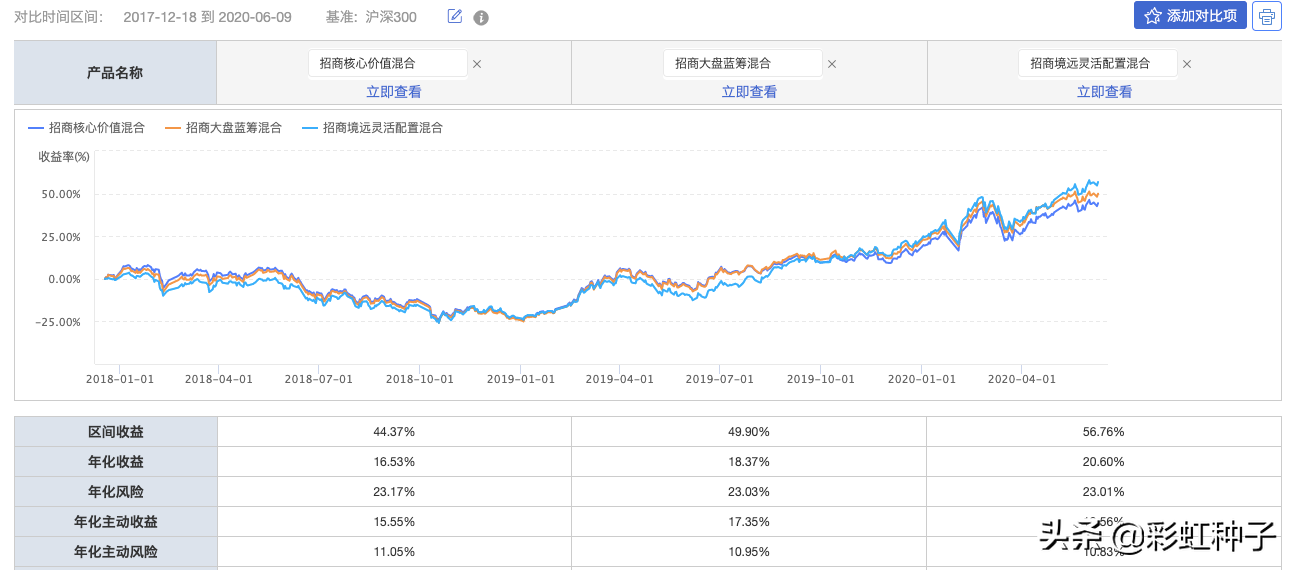This screenshot has width=1294, height=570.
Task: Click the 50.00% y-axis label
Action: (60, 194)
